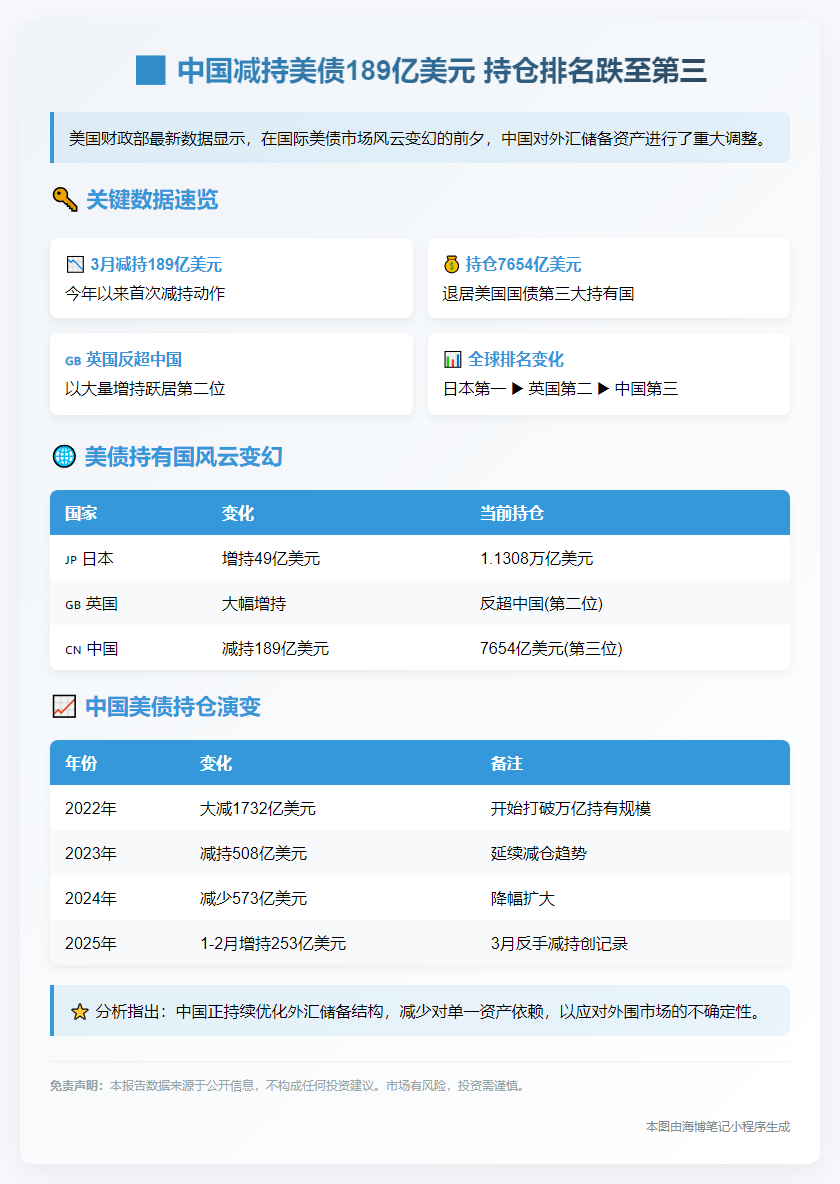Click the cell 大幅增持
This screenshot has width=840, height=1184.
254,603
